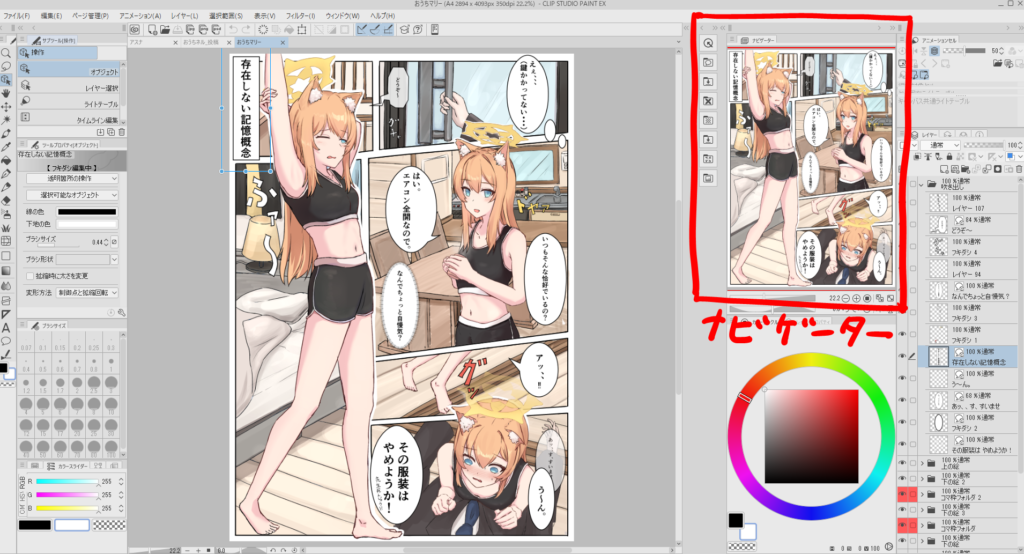Select the 0.07 brush size preset
Image resolution: width=1024 pixels, height=554 pixels.
26,344
